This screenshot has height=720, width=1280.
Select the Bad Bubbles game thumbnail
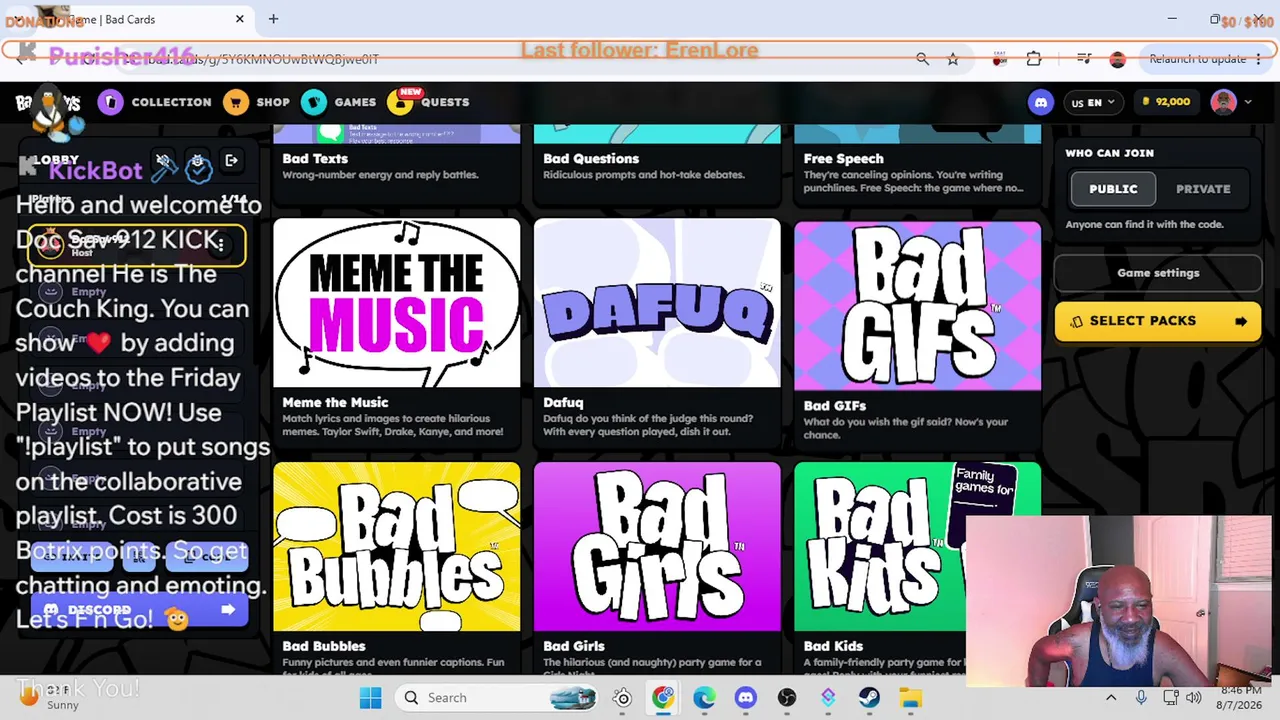point(397,546)
